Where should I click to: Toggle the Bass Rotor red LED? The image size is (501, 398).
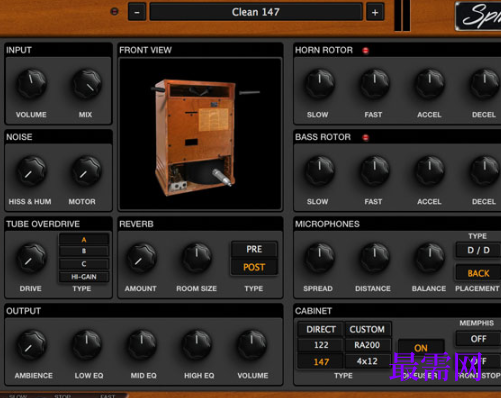click(x=366, y=137)
